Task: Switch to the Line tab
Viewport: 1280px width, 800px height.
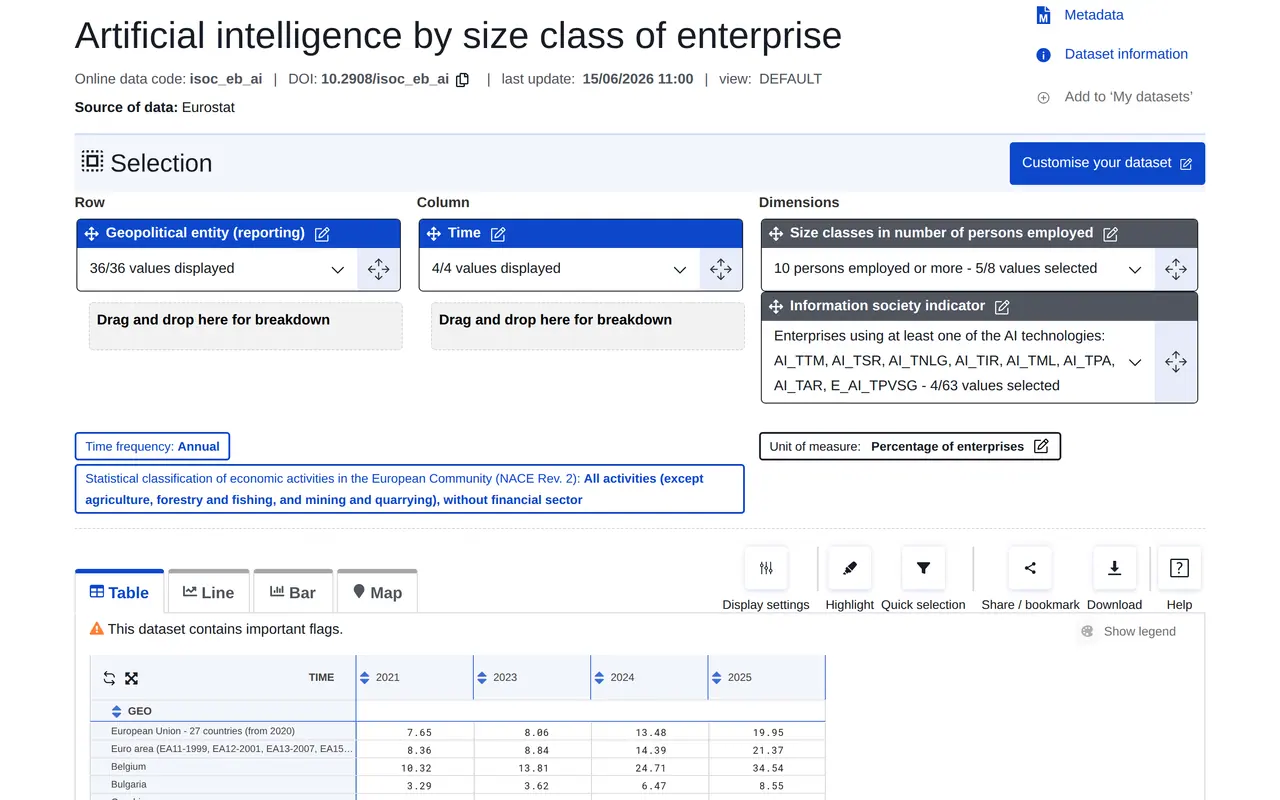Action: (x=208, y=592)
